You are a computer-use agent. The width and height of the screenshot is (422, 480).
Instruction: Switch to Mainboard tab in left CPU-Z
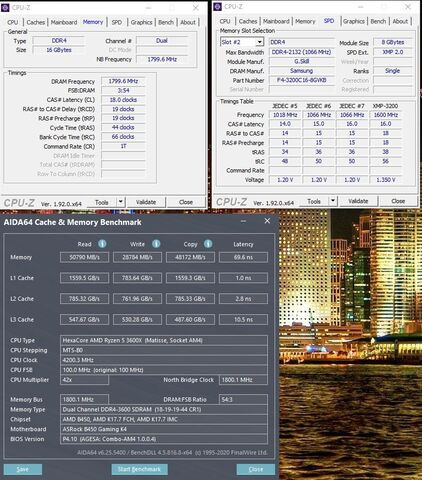tap(64, 22)
